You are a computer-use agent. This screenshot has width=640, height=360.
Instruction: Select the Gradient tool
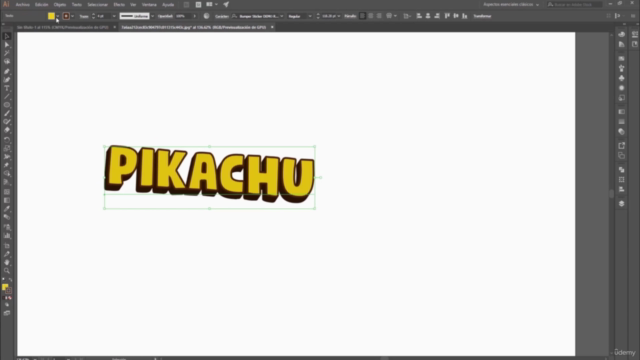point(7,200)
